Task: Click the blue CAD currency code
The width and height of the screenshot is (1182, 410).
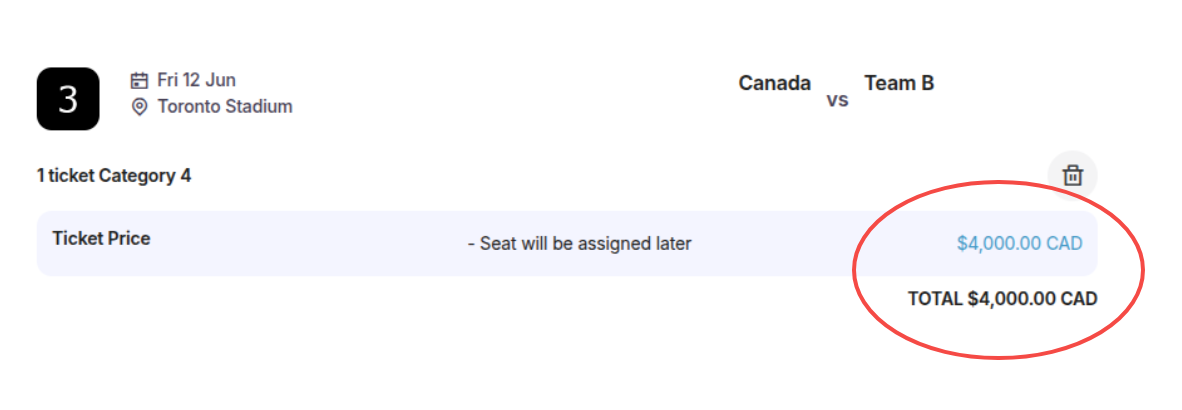Action: pos(1064,243)
